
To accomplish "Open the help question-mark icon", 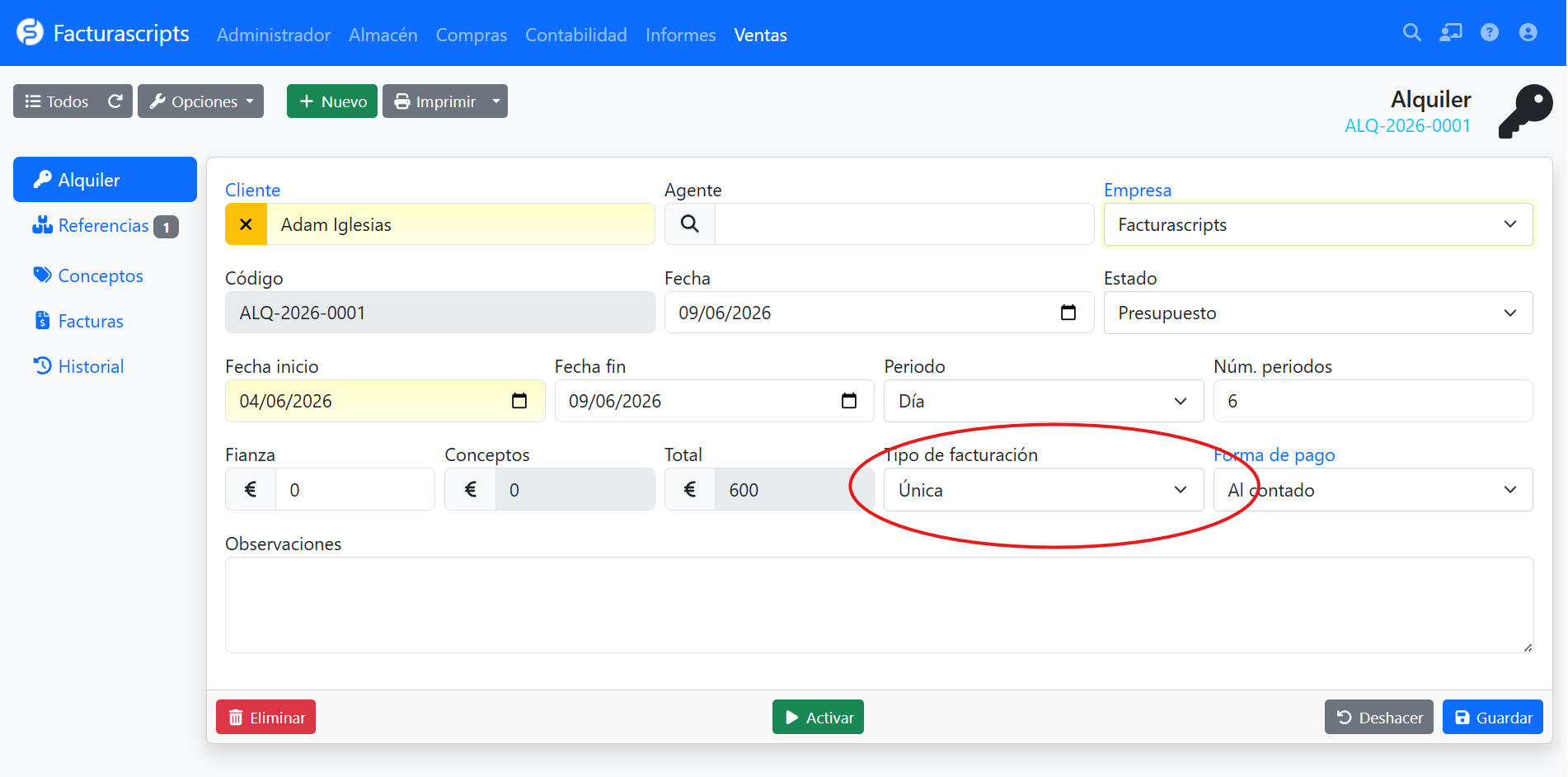I will tap(1489, 32).
